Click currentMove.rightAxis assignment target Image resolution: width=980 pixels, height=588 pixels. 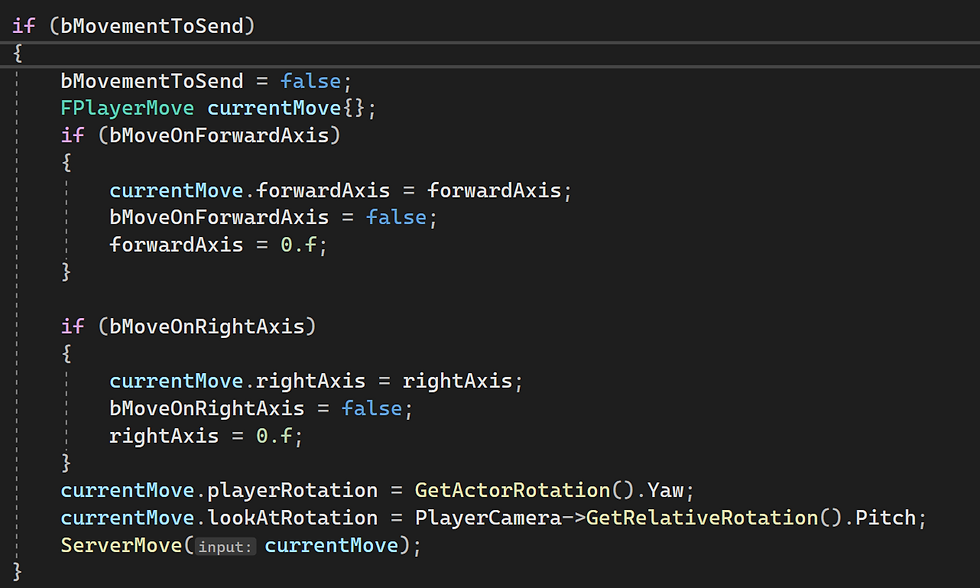coord(238,381)
